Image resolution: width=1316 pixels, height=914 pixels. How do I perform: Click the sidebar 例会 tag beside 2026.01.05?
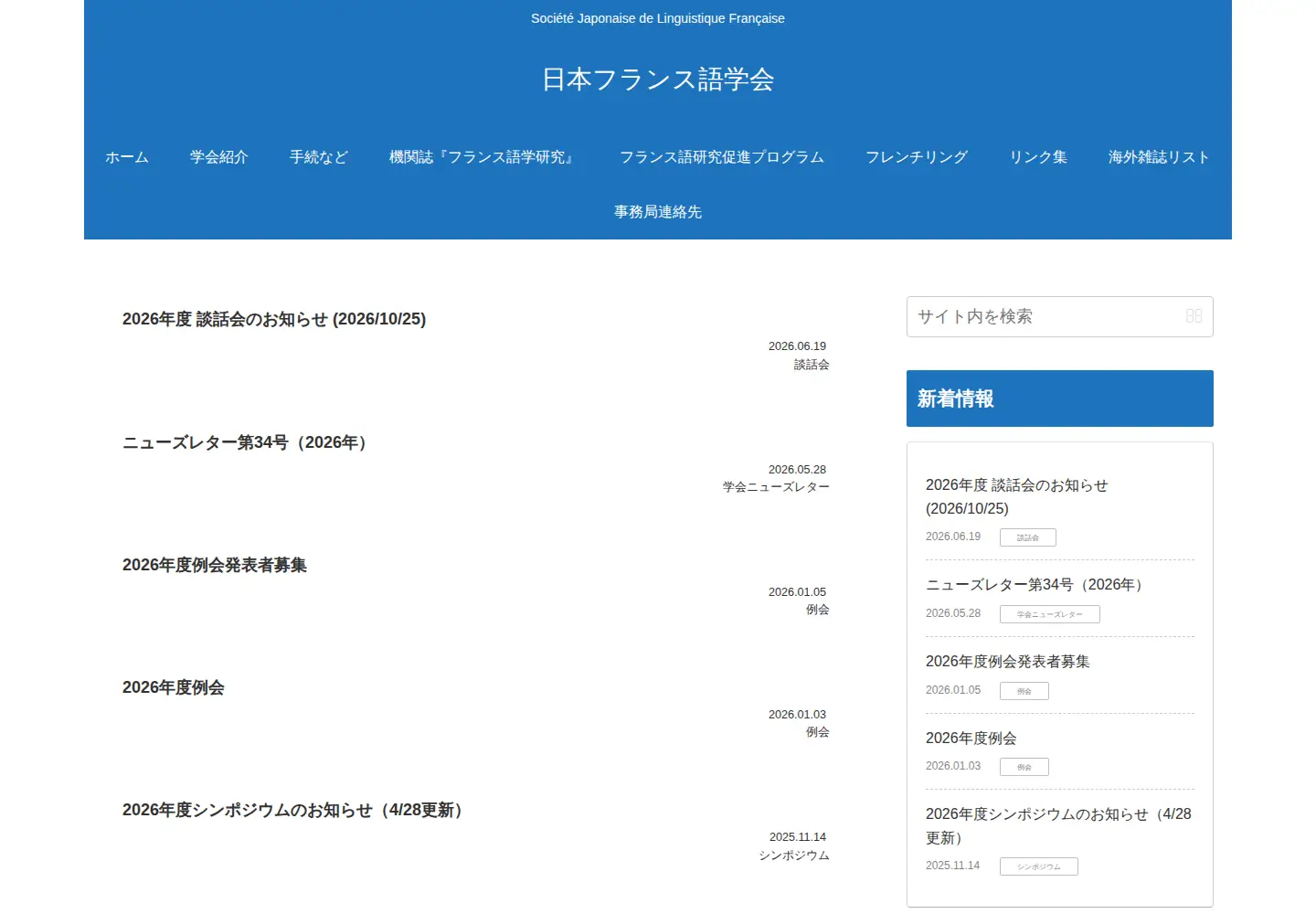coord(1024,691)
